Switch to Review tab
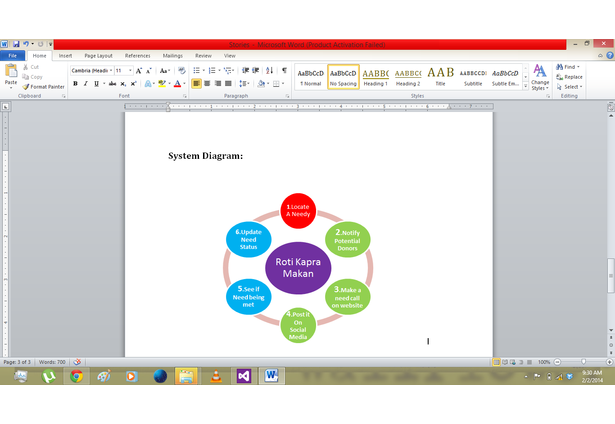Viewport: 615px width, 424px height. point(203,56)
